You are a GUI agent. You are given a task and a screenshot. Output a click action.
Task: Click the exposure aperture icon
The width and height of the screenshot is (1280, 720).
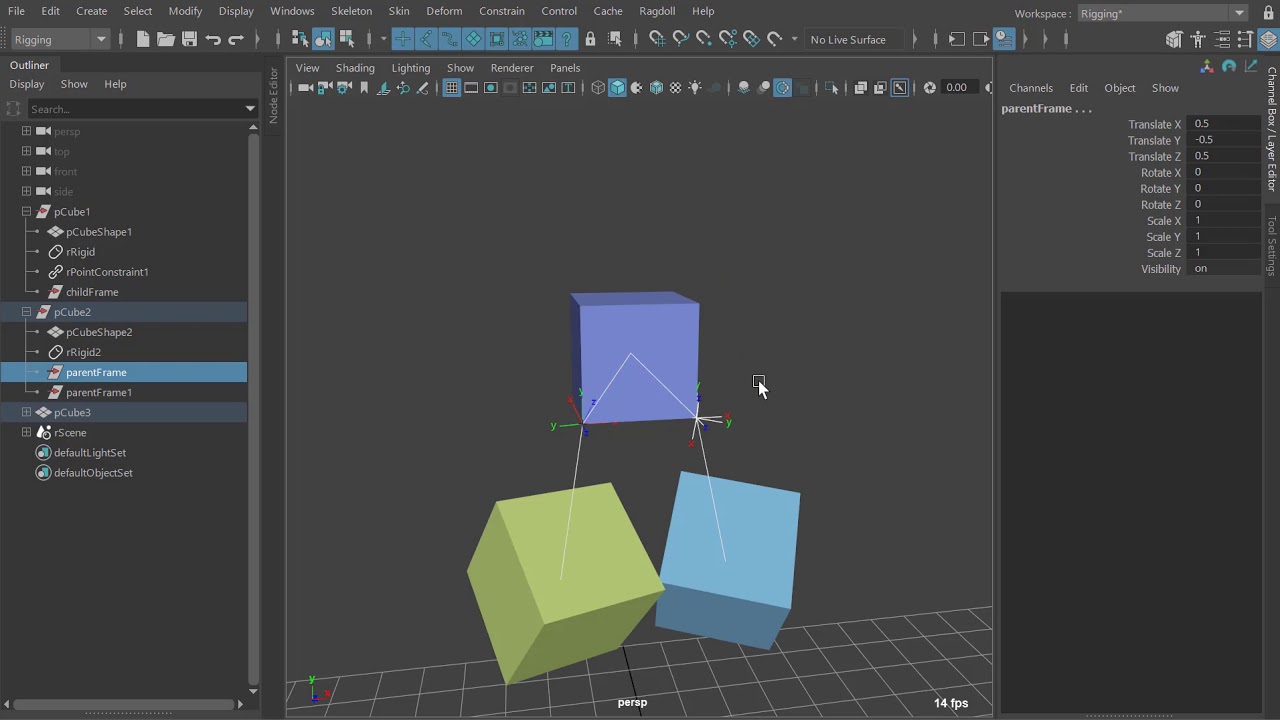tap(930, 88)
